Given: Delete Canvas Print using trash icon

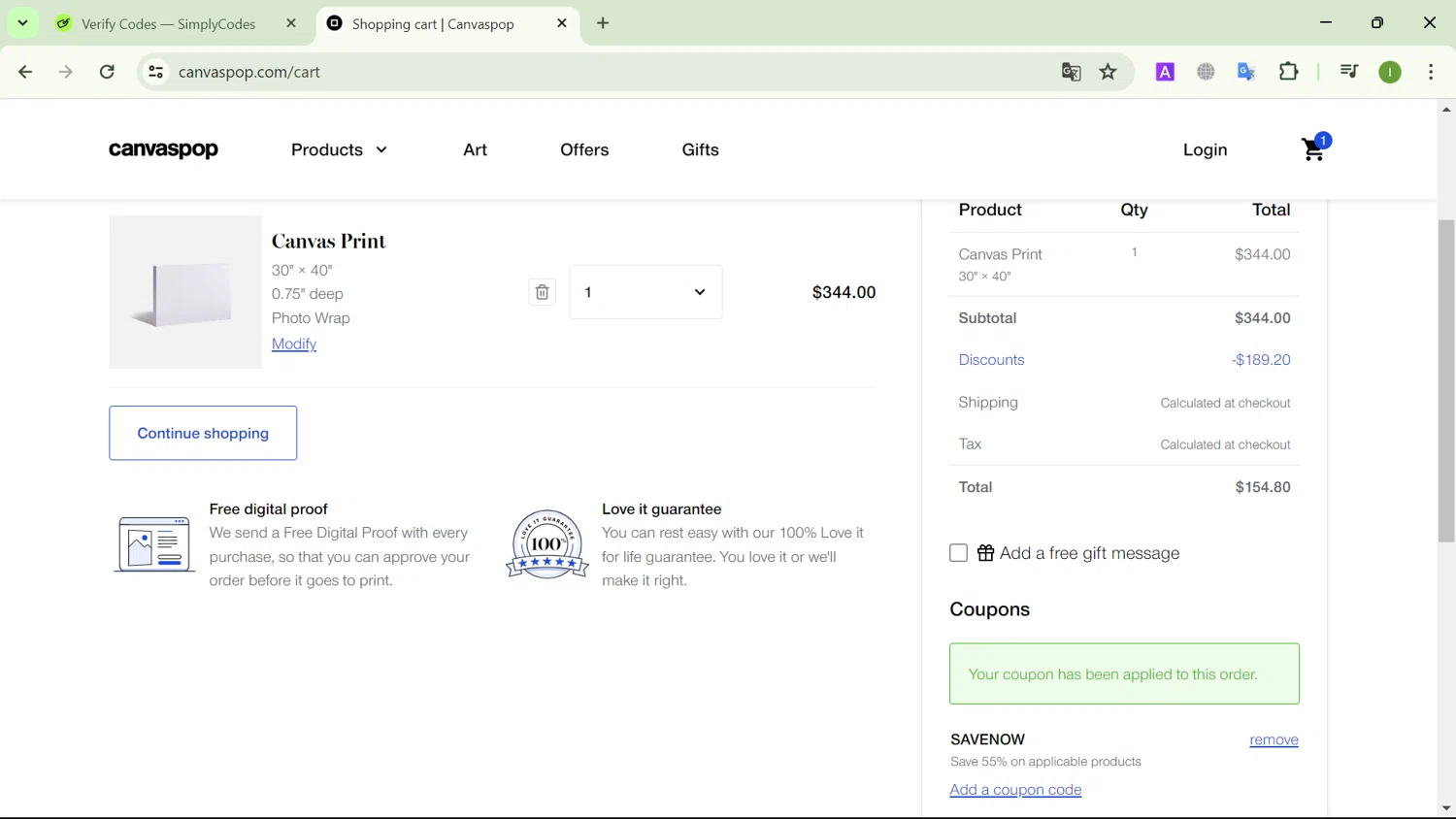Looking at the screenshot, I should point(542,292).
